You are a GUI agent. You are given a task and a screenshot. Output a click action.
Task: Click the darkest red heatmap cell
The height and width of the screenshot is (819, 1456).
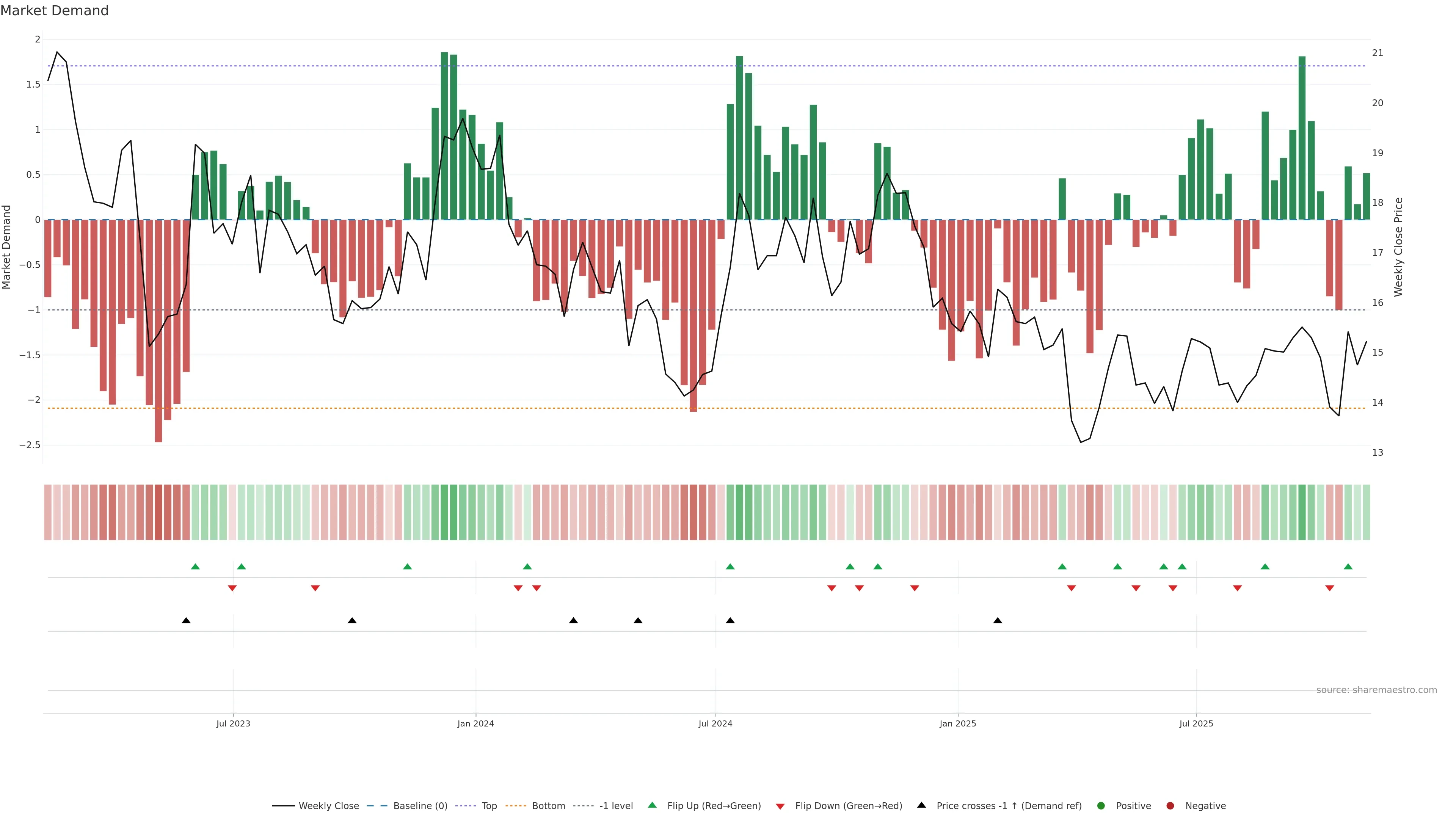(158, 512)
